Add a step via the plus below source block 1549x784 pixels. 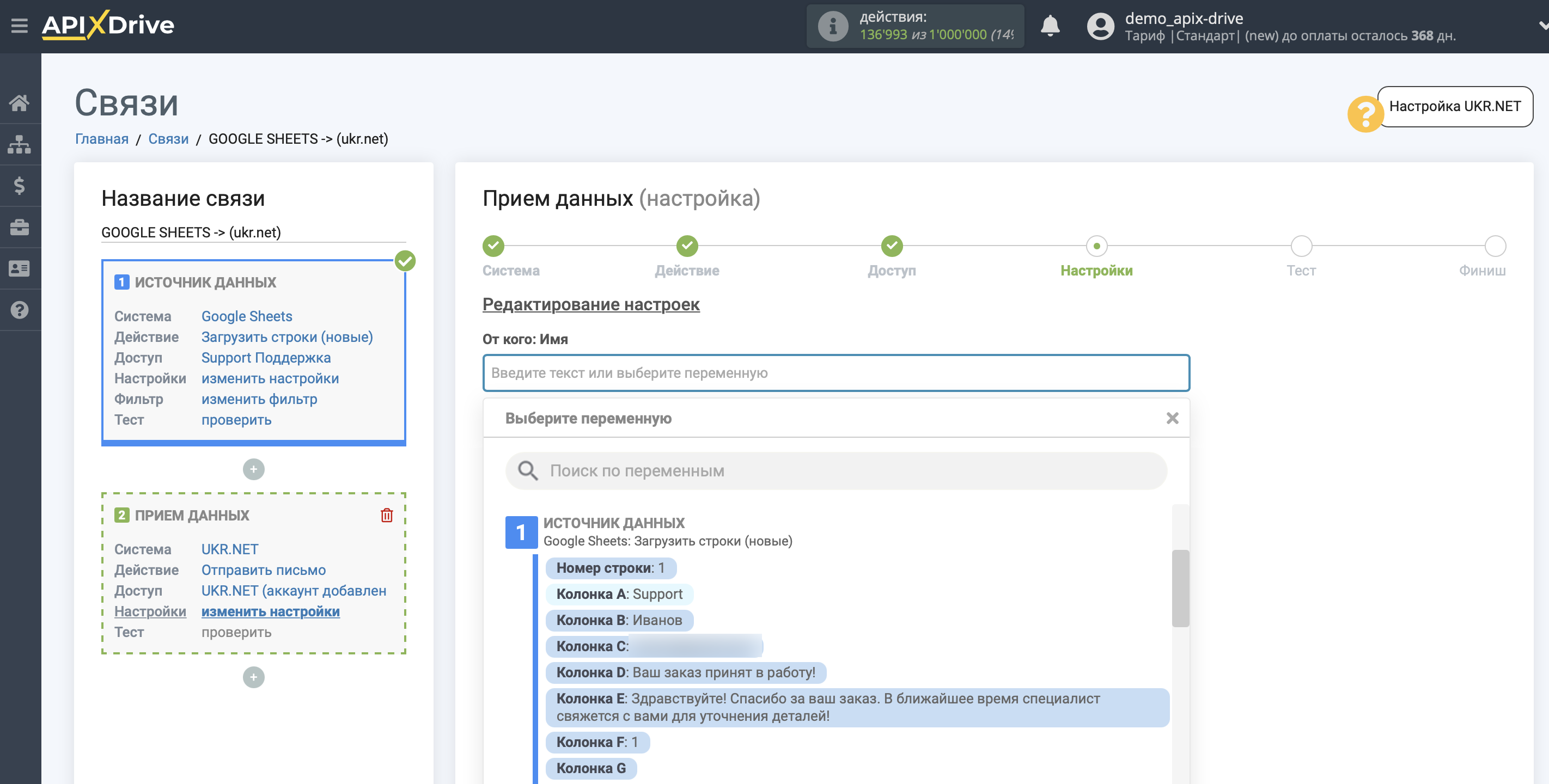(253, 469)
